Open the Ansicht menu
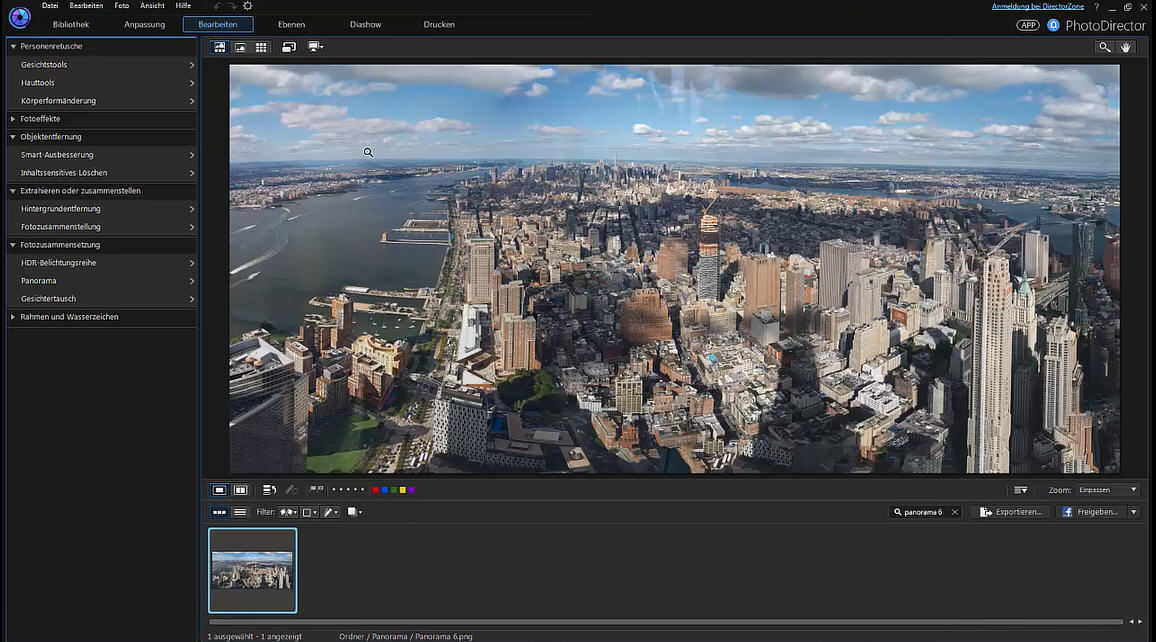This screenshot has width=1156, height=642. pos(152,6)
